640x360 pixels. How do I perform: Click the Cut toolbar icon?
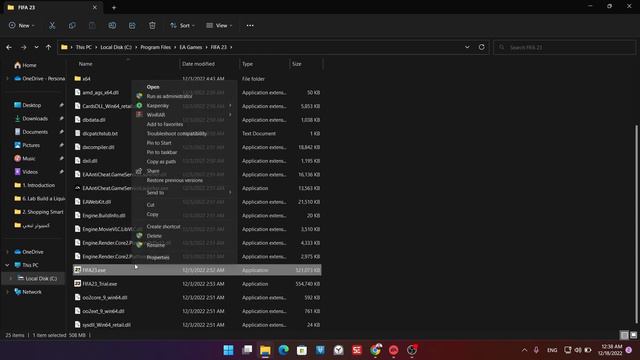52,25
